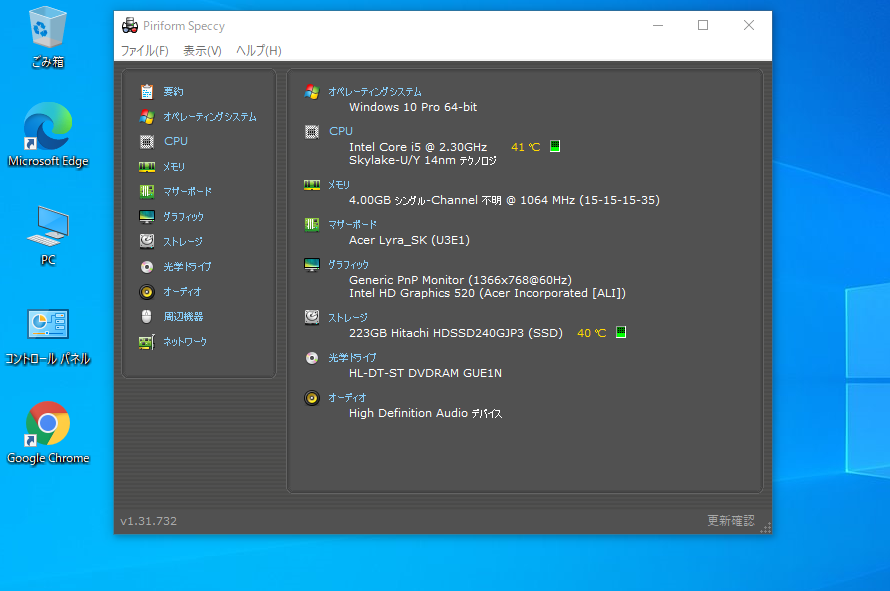Select the PC desktop icon
890x591 pixels.
click(48, 236)
